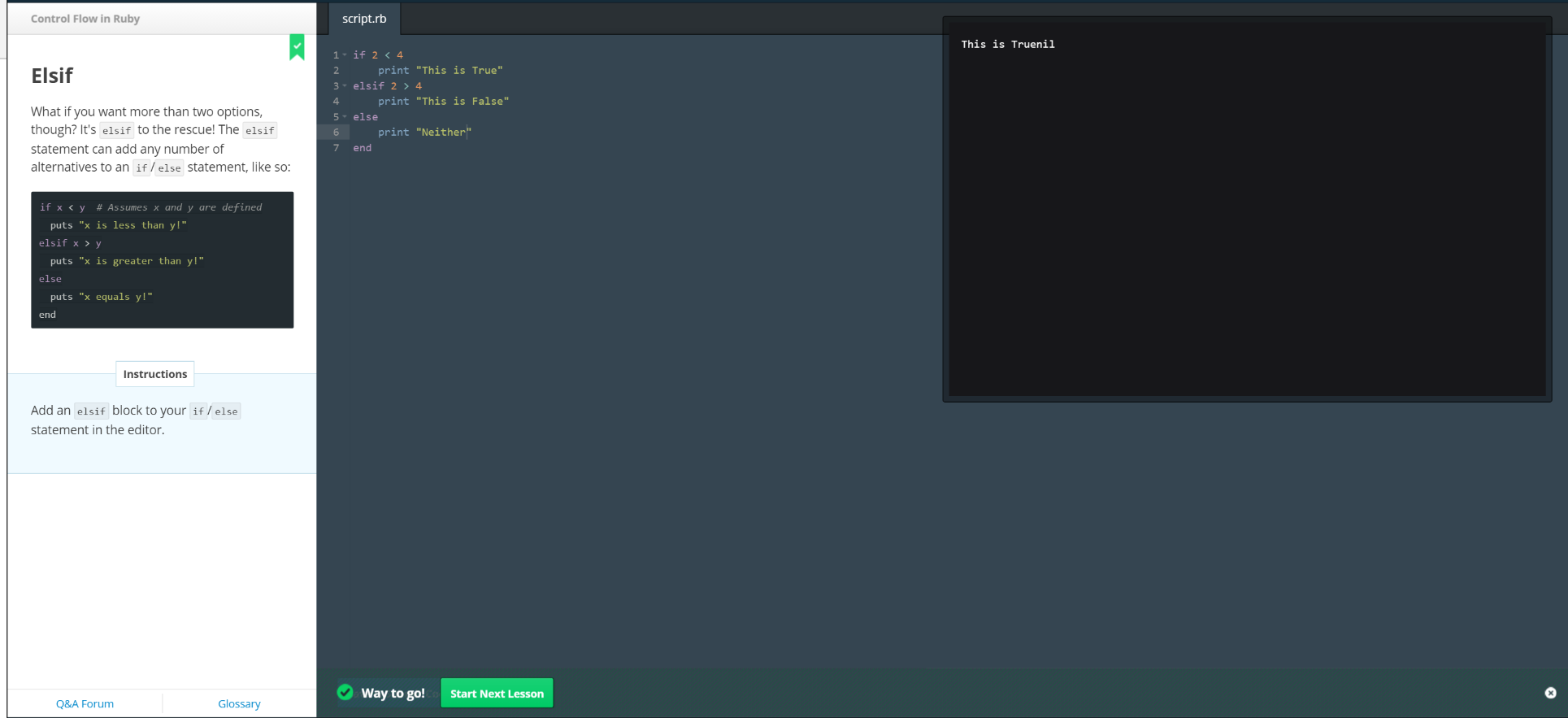Click the example code block in lesson

pos(162,260)
